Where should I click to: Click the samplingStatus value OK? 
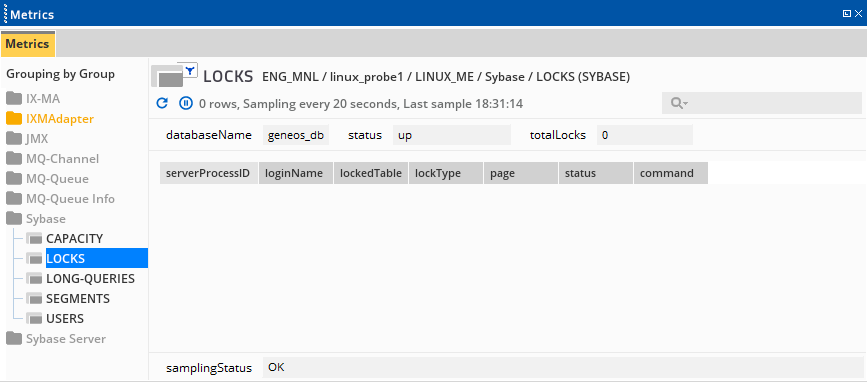[x=562, y=367]
